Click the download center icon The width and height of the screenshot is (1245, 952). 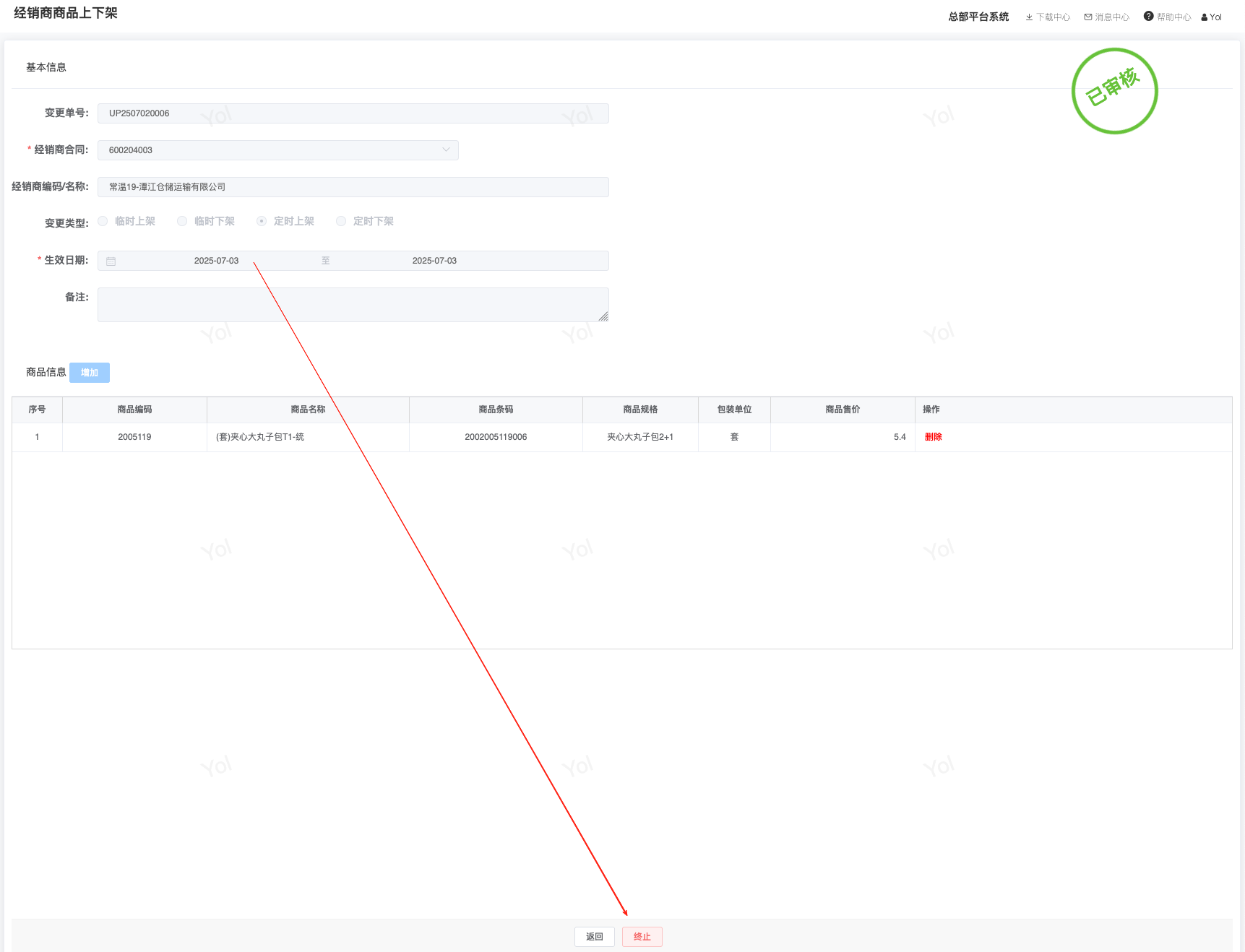coord(1029,17)
